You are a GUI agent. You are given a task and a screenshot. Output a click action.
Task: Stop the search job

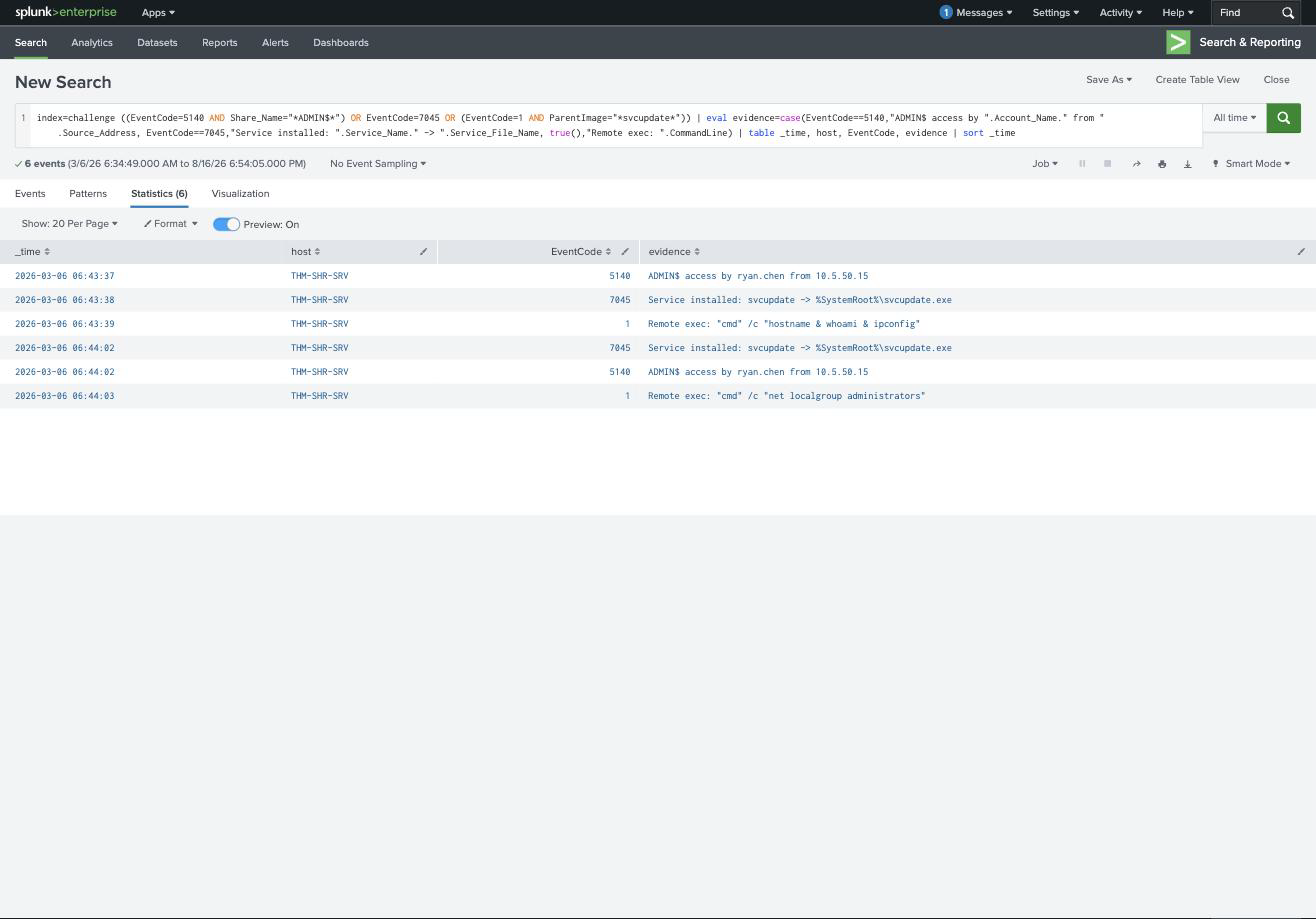pyautogui.click(x=1107, y=164)
